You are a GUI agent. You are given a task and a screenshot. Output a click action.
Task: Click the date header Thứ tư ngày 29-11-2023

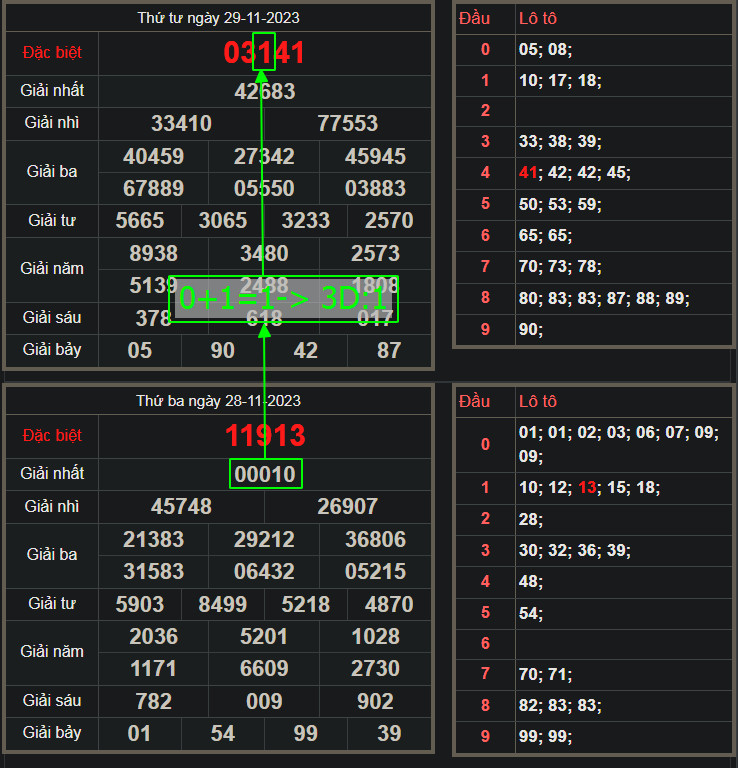coord(218,18)
